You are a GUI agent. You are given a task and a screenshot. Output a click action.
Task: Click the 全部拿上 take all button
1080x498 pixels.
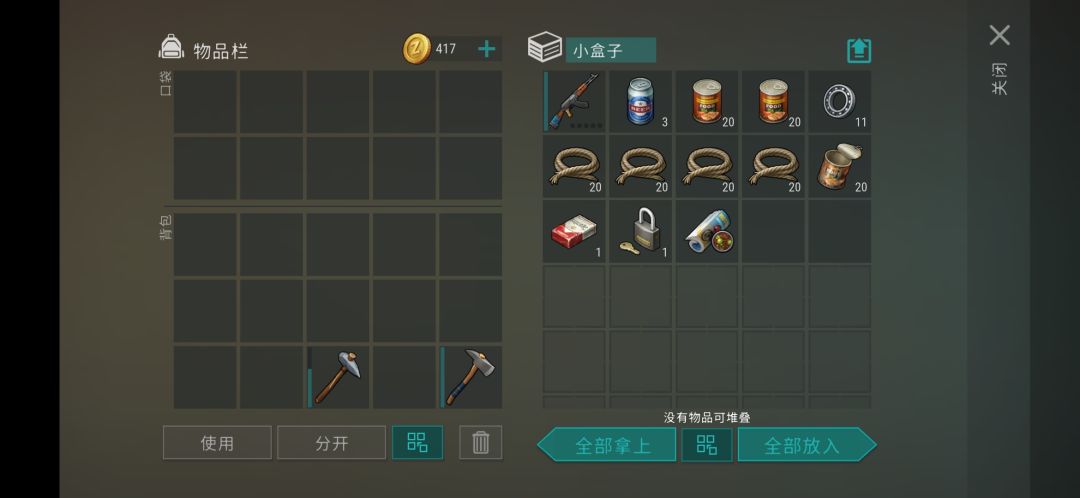pos(606,445)
